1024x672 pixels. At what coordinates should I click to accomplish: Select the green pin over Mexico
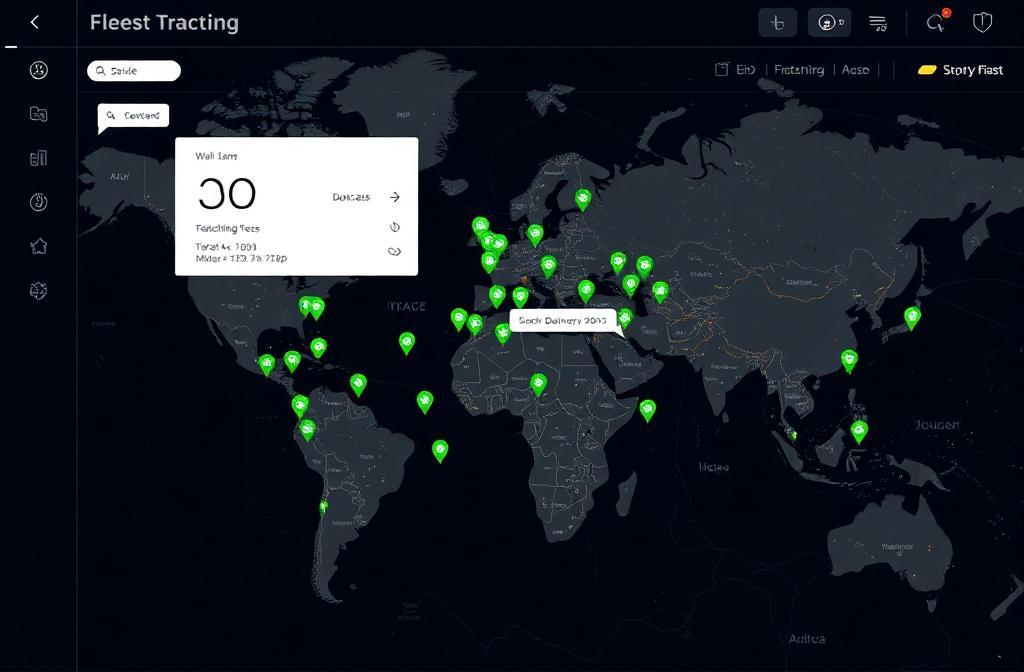pos(266,364)
